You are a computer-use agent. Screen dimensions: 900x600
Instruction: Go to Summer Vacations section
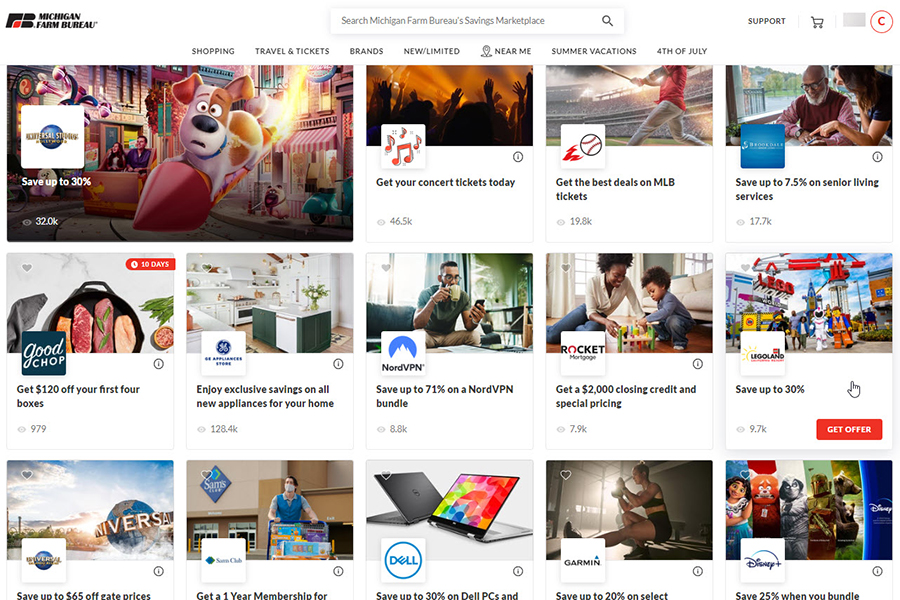coord(594,51)
